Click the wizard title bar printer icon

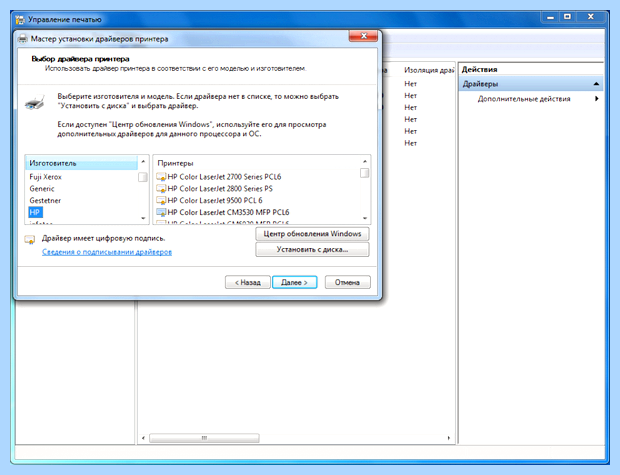pos(23,39)
